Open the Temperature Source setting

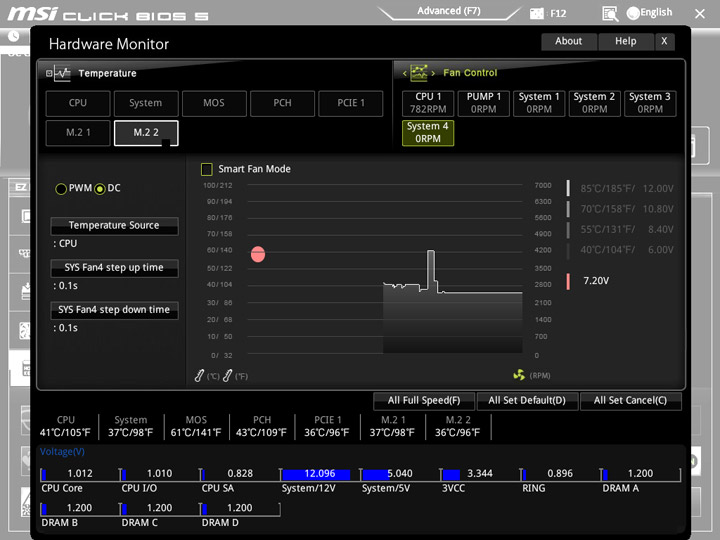[x=114, y=226]
